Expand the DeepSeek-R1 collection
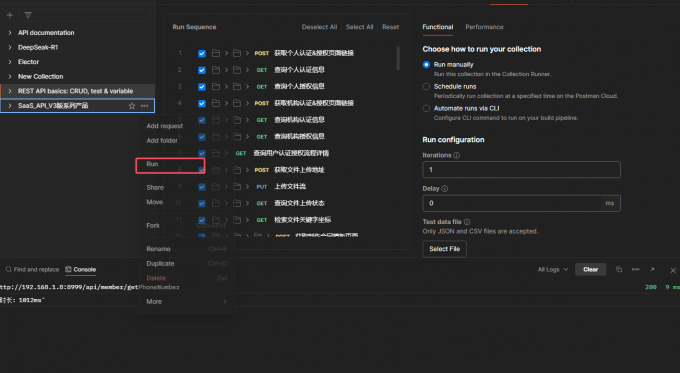 pos(10,47)
